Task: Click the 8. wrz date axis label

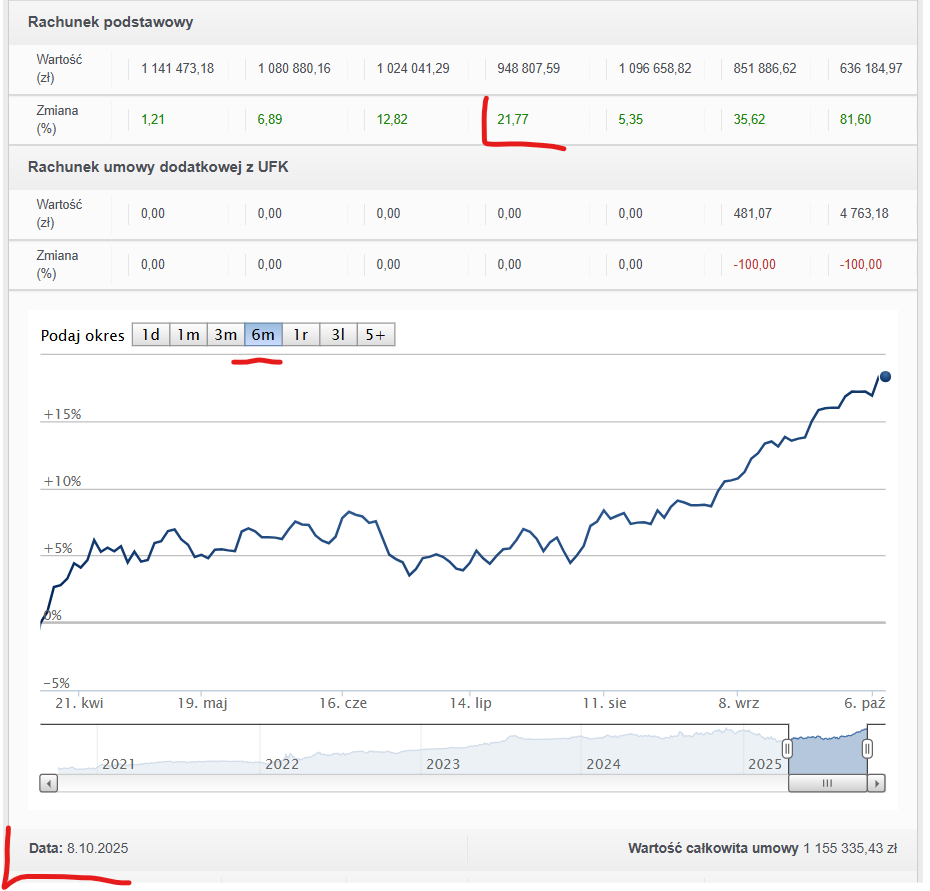Action: 739,703
